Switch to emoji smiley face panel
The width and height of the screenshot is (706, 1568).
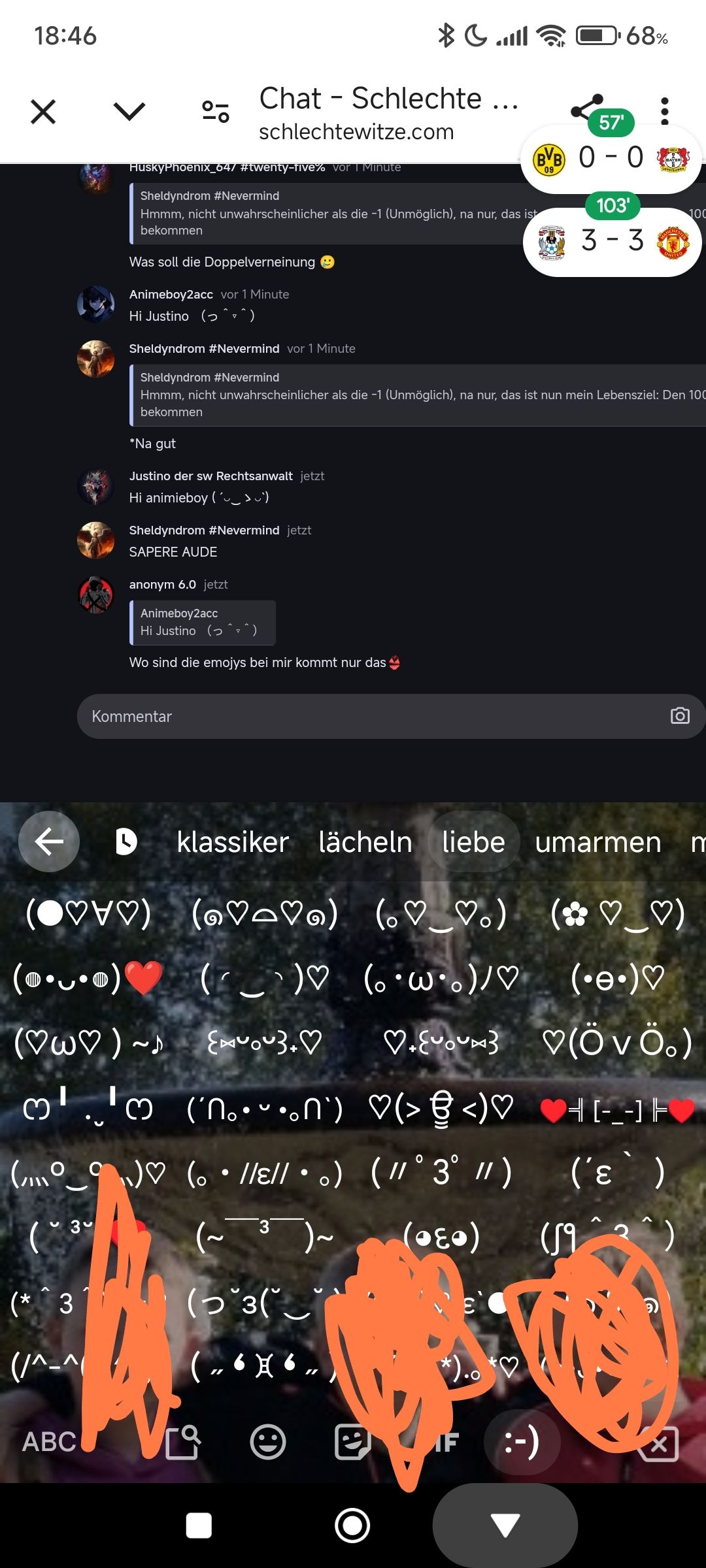(268, 1442)
